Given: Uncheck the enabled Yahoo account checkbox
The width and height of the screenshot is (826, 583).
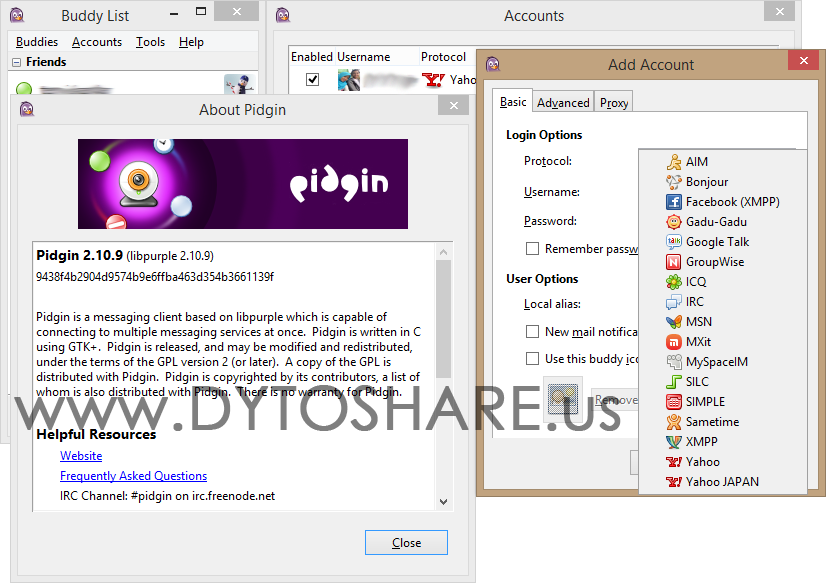Looking at the screenshot, I should [x=312, y=80].
